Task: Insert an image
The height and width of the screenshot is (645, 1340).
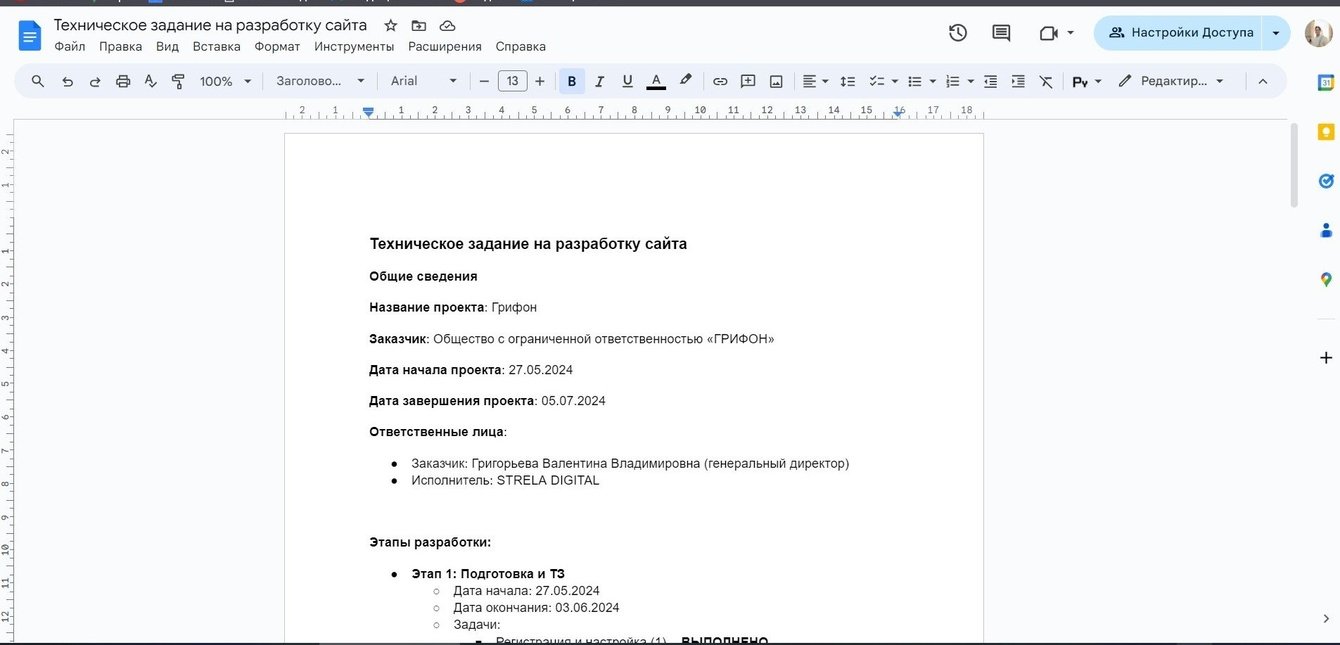Action: pyautogui.click(x=776, y=81)
